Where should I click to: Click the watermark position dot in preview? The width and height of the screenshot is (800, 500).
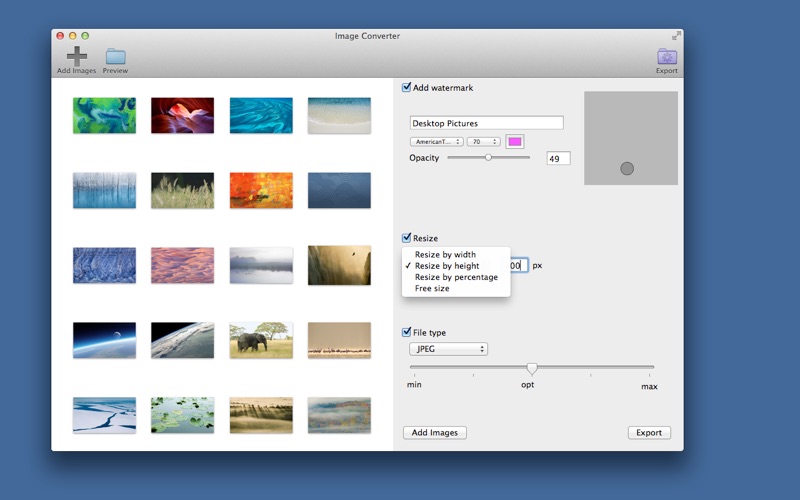[x=627, y=168]
